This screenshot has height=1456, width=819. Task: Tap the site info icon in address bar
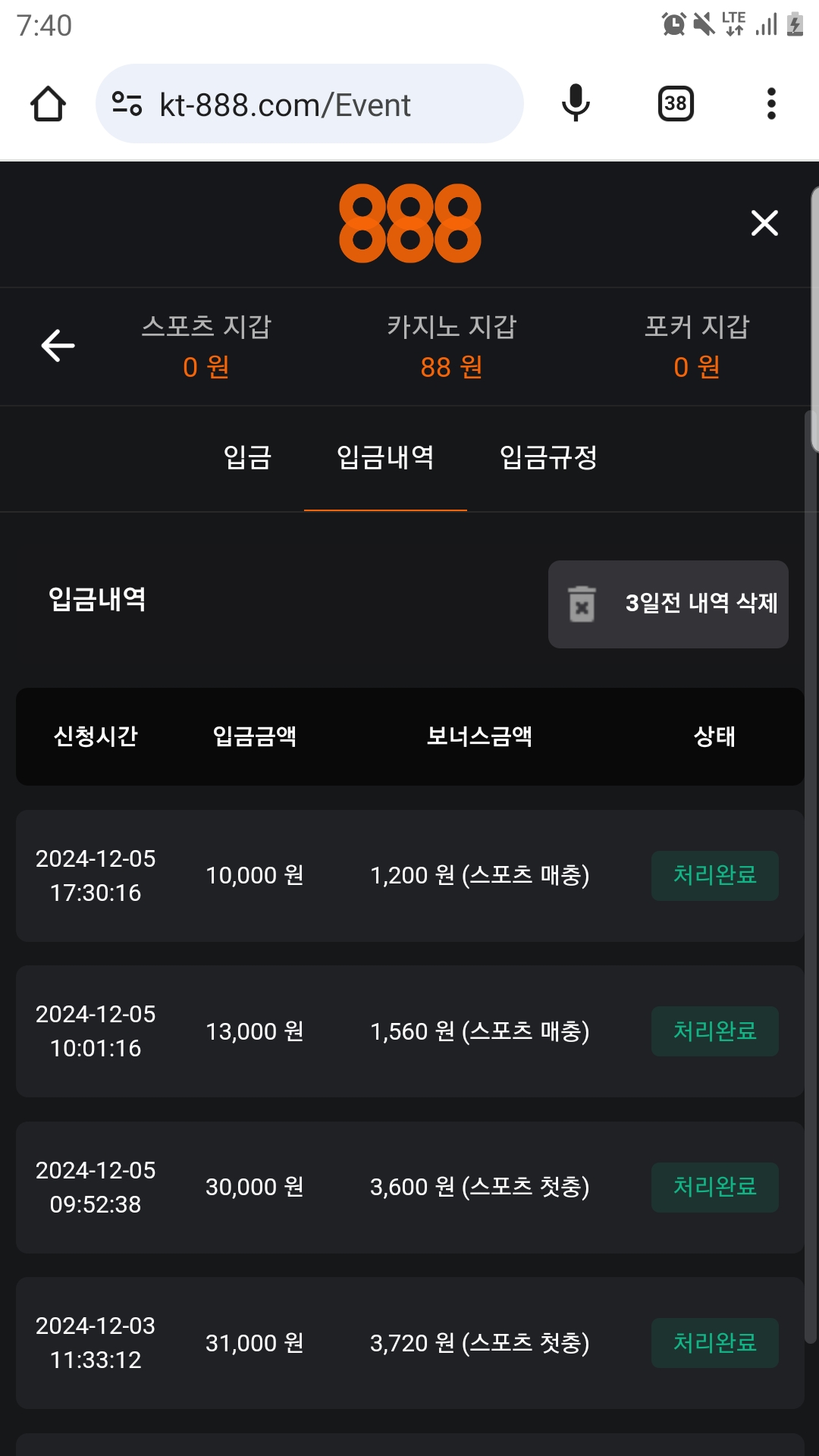click(127, 104)
